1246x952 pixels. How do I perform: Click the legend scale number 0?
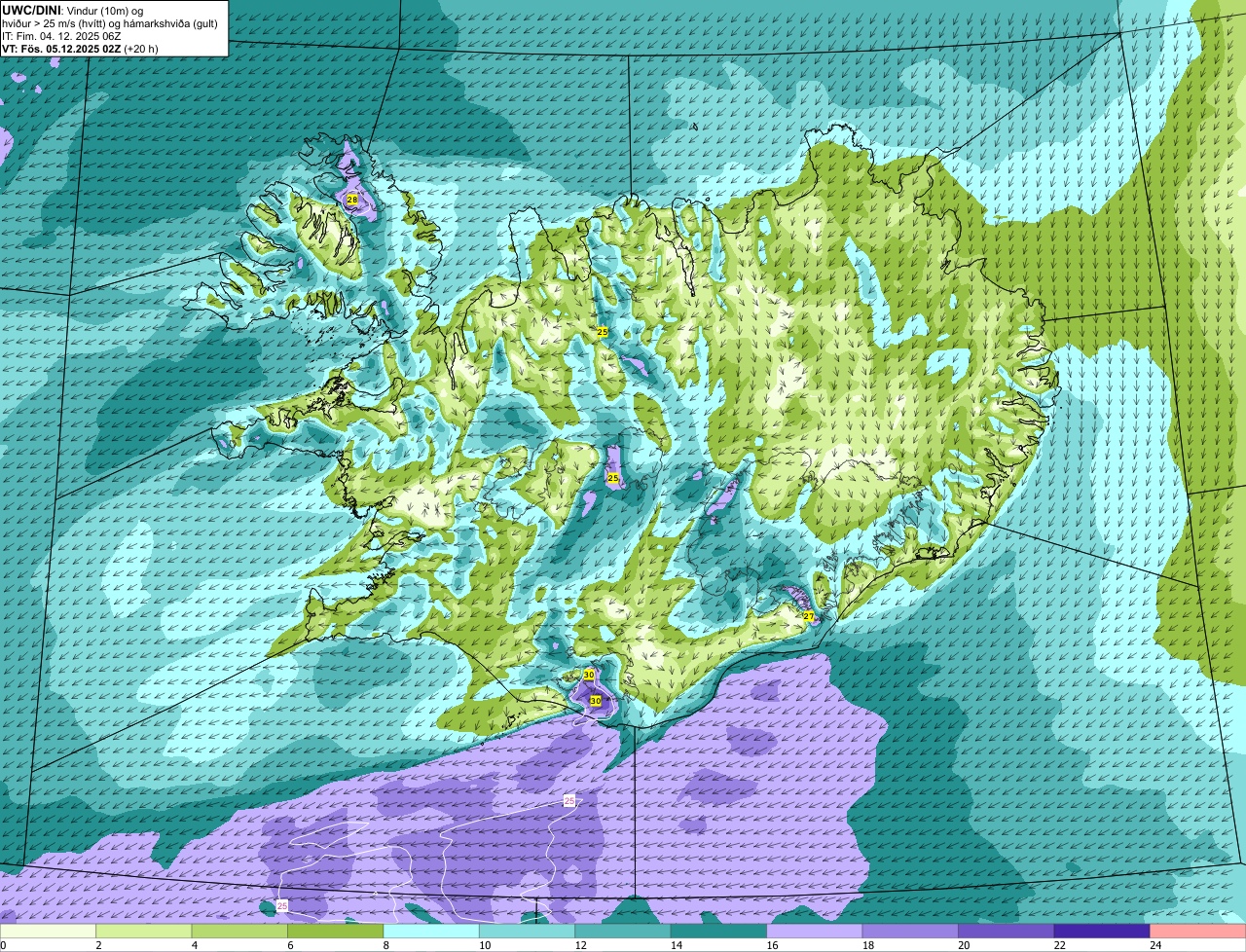point(3,945)
